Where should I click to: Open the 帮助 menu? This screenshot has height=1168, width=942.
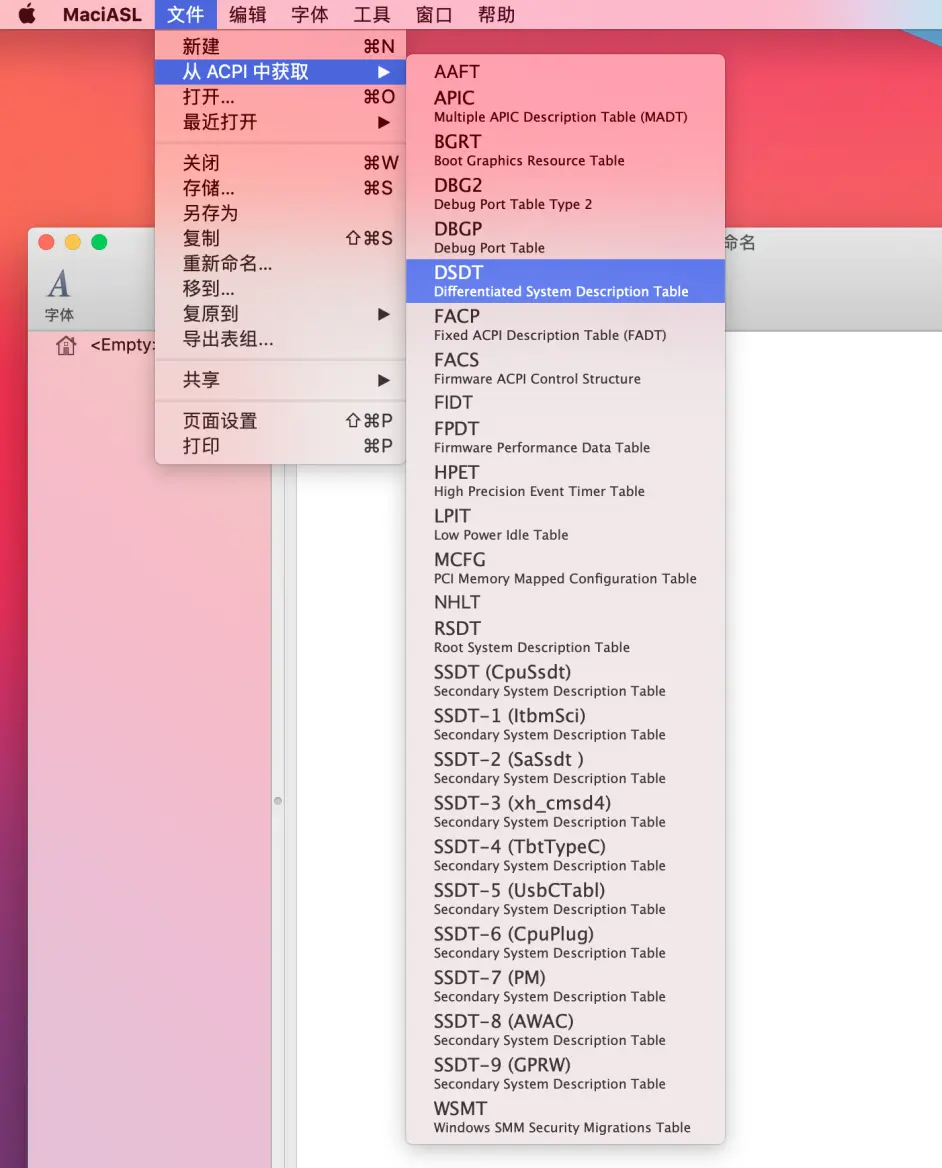click(496, 14)
